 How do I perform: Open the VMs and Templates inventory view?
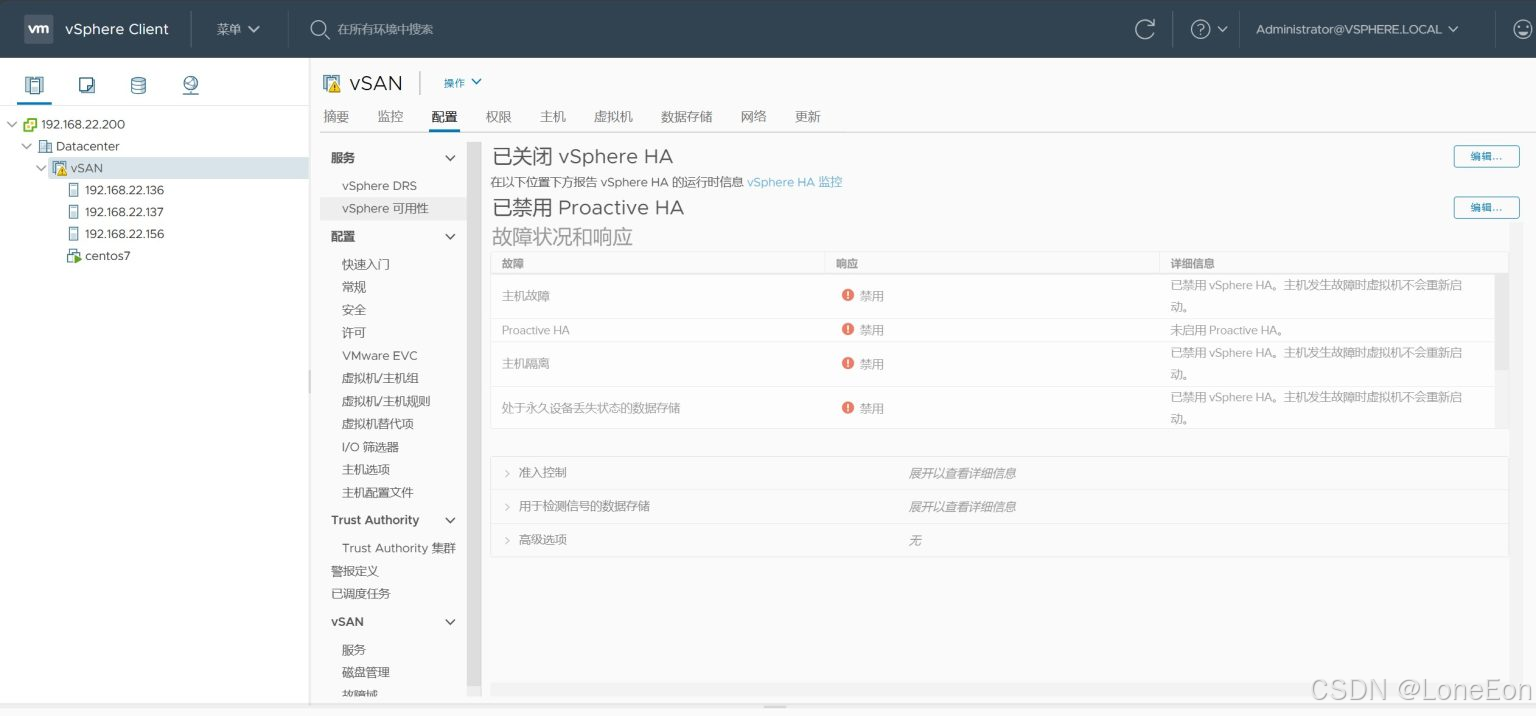tap(87, 85)
